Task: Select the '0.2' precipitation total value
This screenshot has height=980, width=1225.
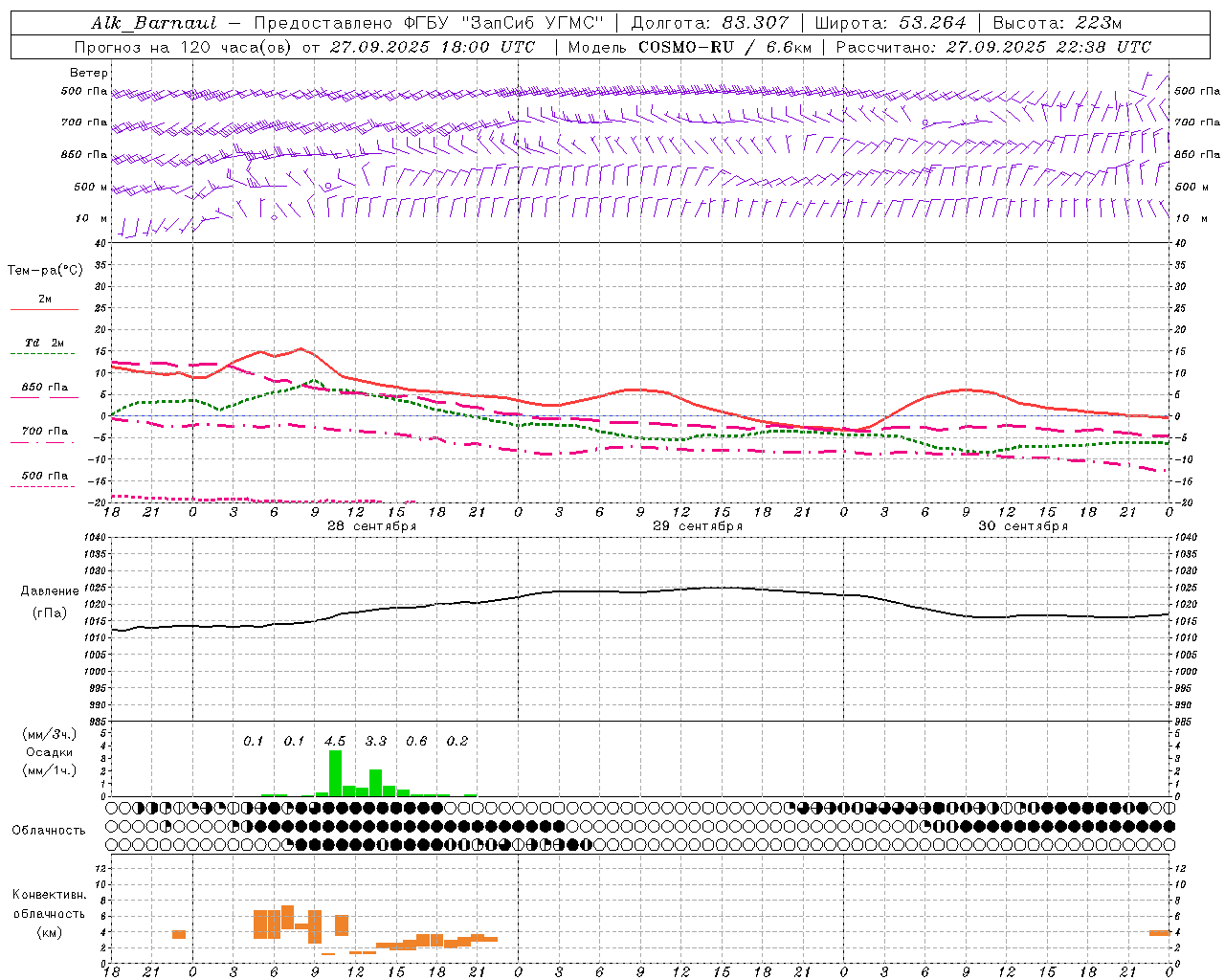Action: pyautogui.click(x=457, y=742)
